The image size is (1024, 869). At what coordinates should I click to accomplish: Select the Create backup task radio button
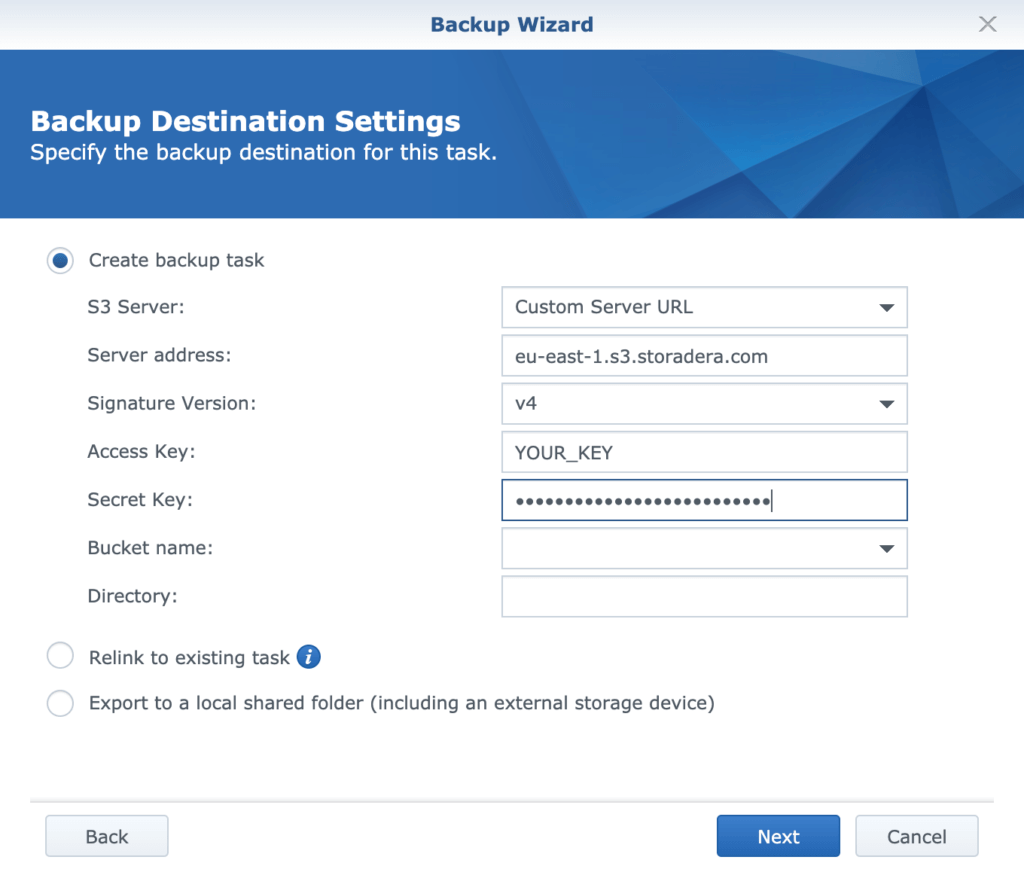61,261
